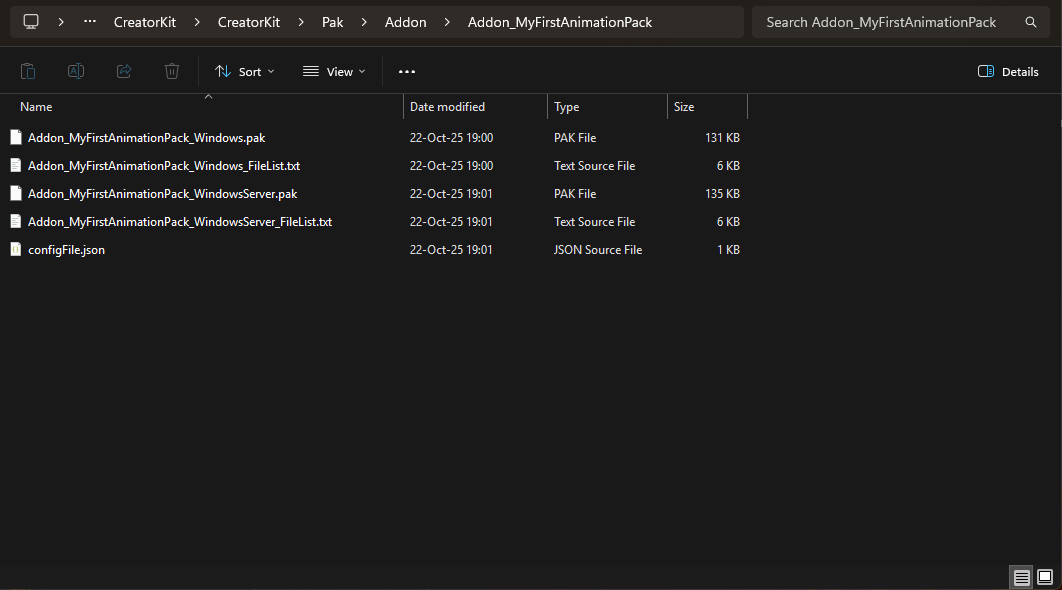The image size is (1062, 590).
Task: Switch to large thumbnails view layout
Action: pos(1045,577)
